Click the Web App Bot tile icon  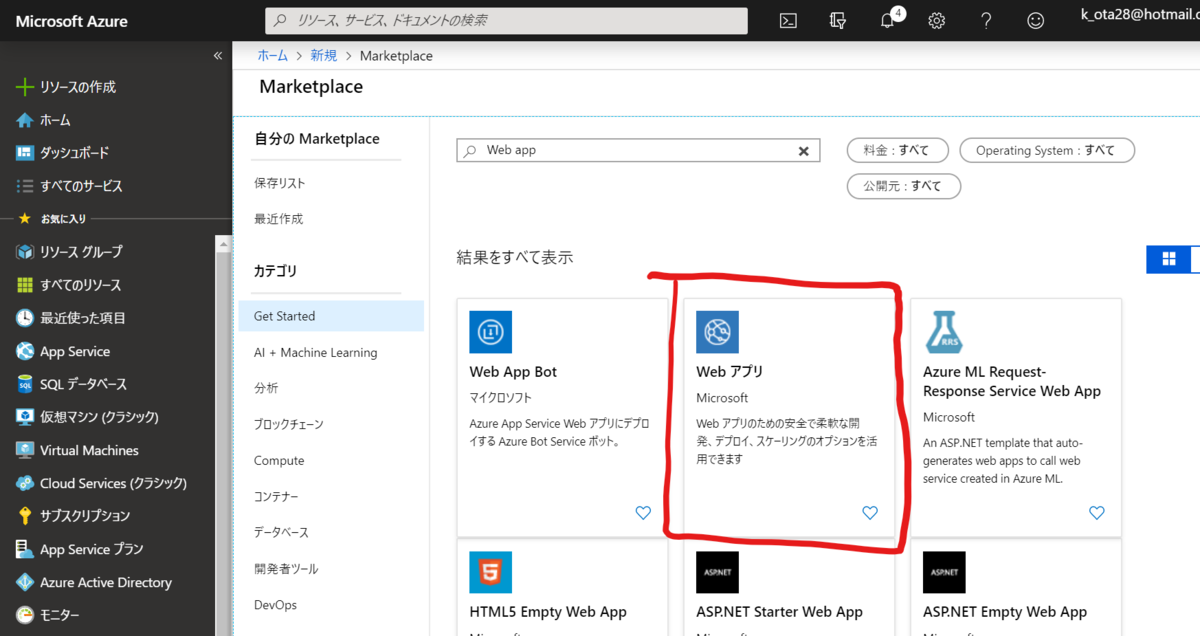491,332
